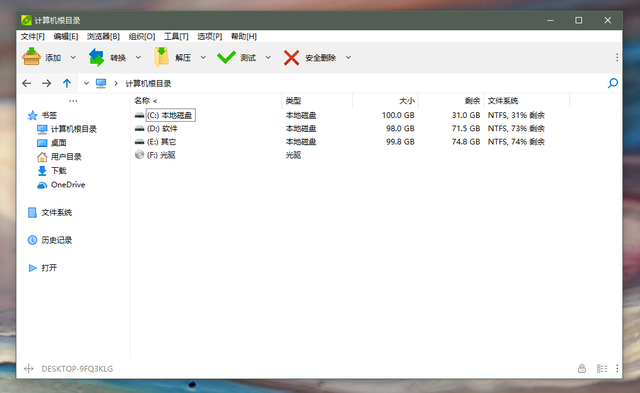Screen dimensions: 640x393
Task: Open the 工具[T] menu
Action: point(176,36)
